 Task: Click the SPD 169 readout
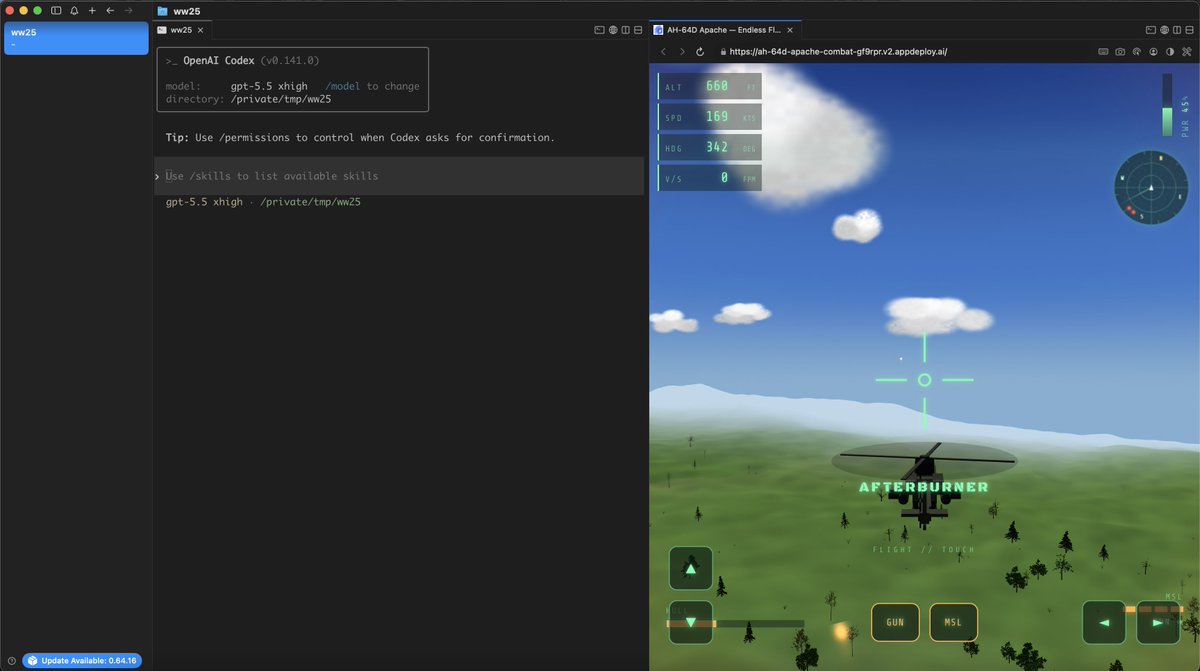pos(709,117)
